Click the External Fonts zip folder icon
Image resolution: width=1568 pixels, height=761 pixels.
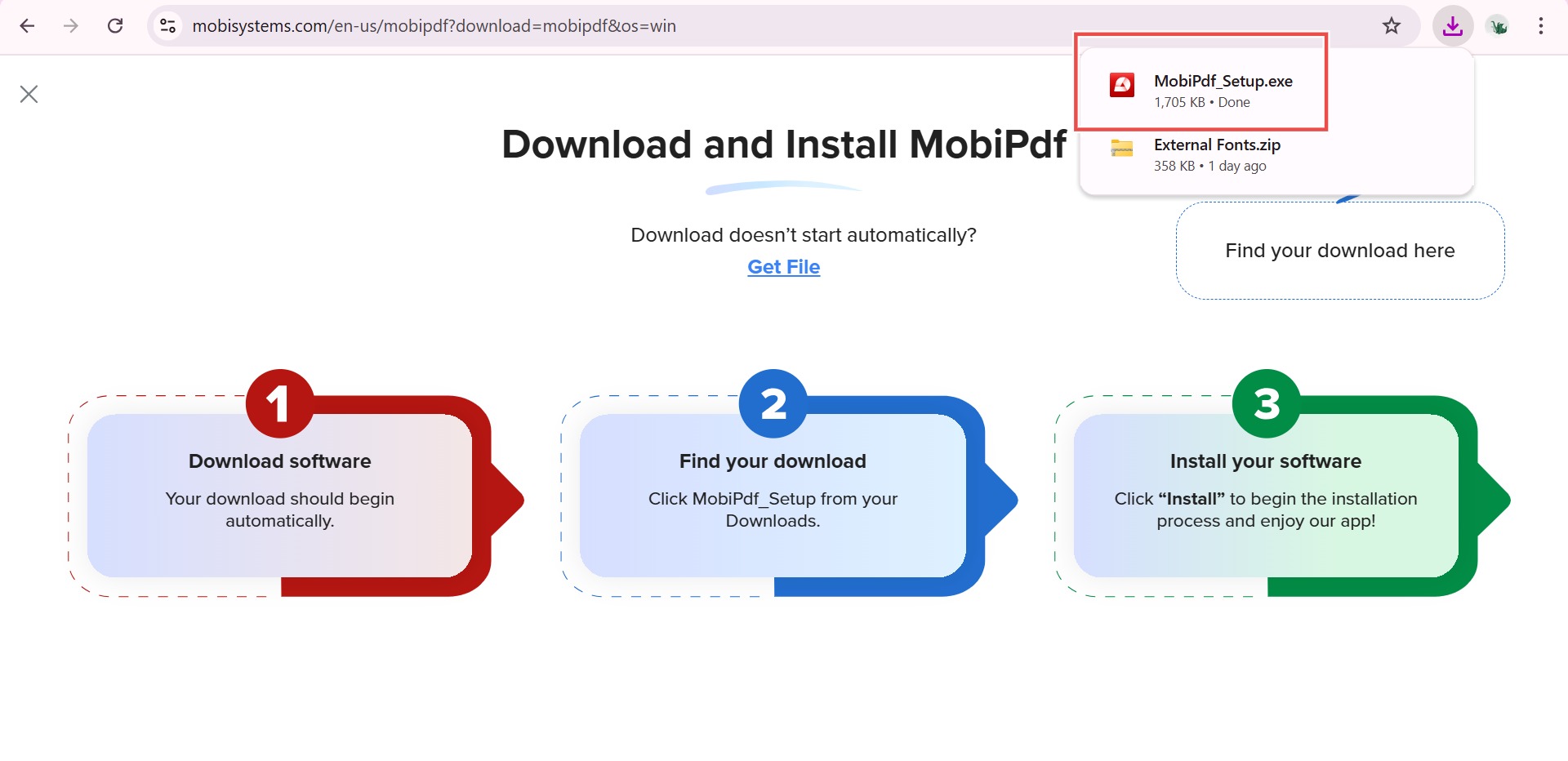coord(1122,149)
